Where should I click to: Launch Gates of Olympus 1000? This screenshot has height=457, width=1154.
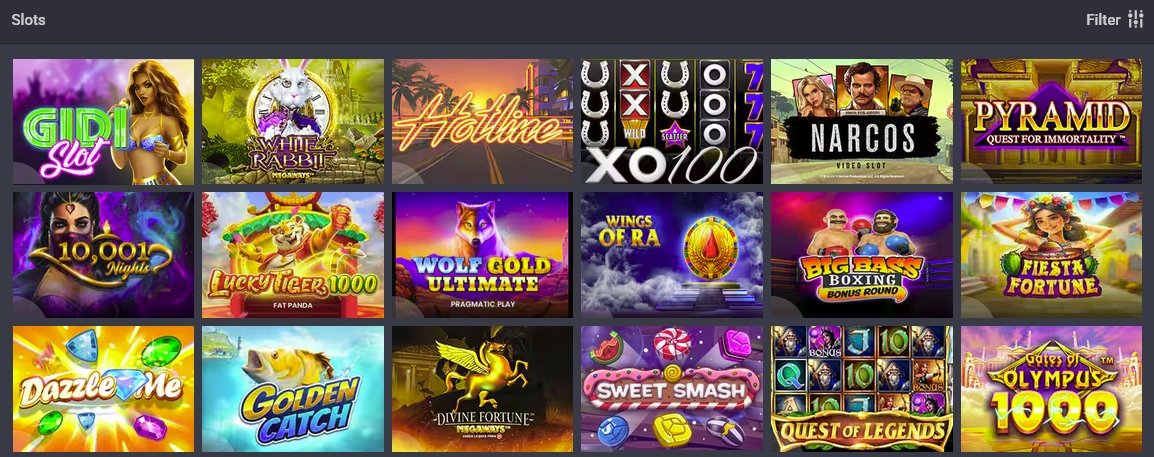coord(1052,389)
